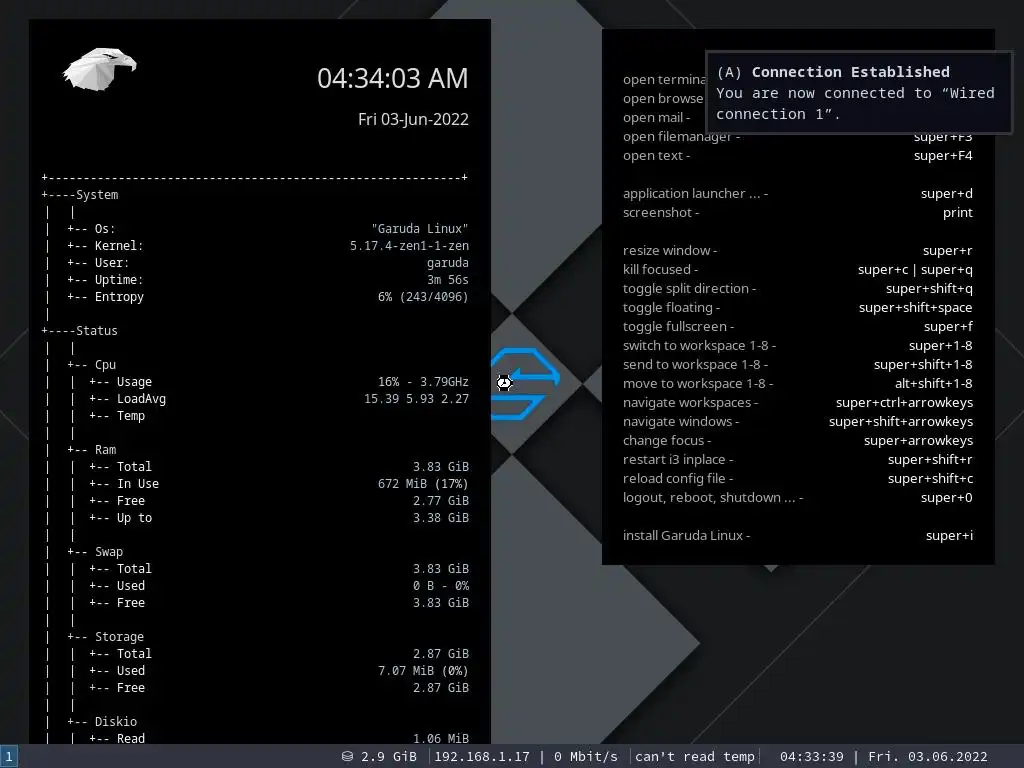1024x768 pixels.
Task: Click the date Fri 03-Jun-2022 in conky
Action: pyautogui.click(x=413, y=120)
